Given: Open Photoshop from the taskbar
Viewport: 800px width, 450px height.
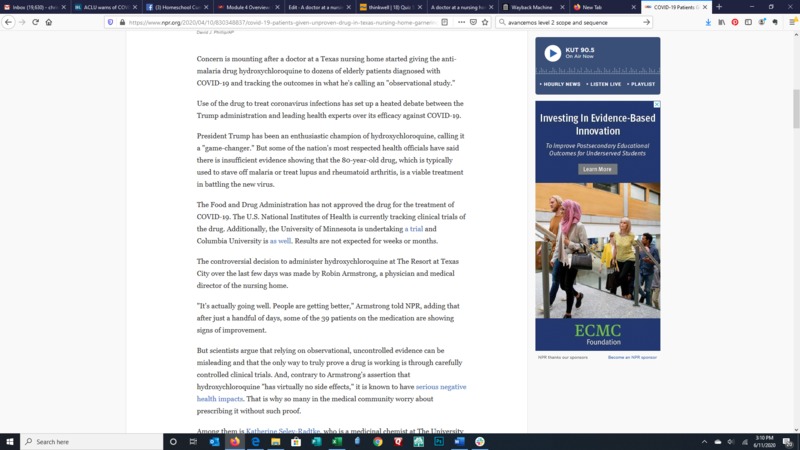Looking at the screenshot, I should point(439,441).
